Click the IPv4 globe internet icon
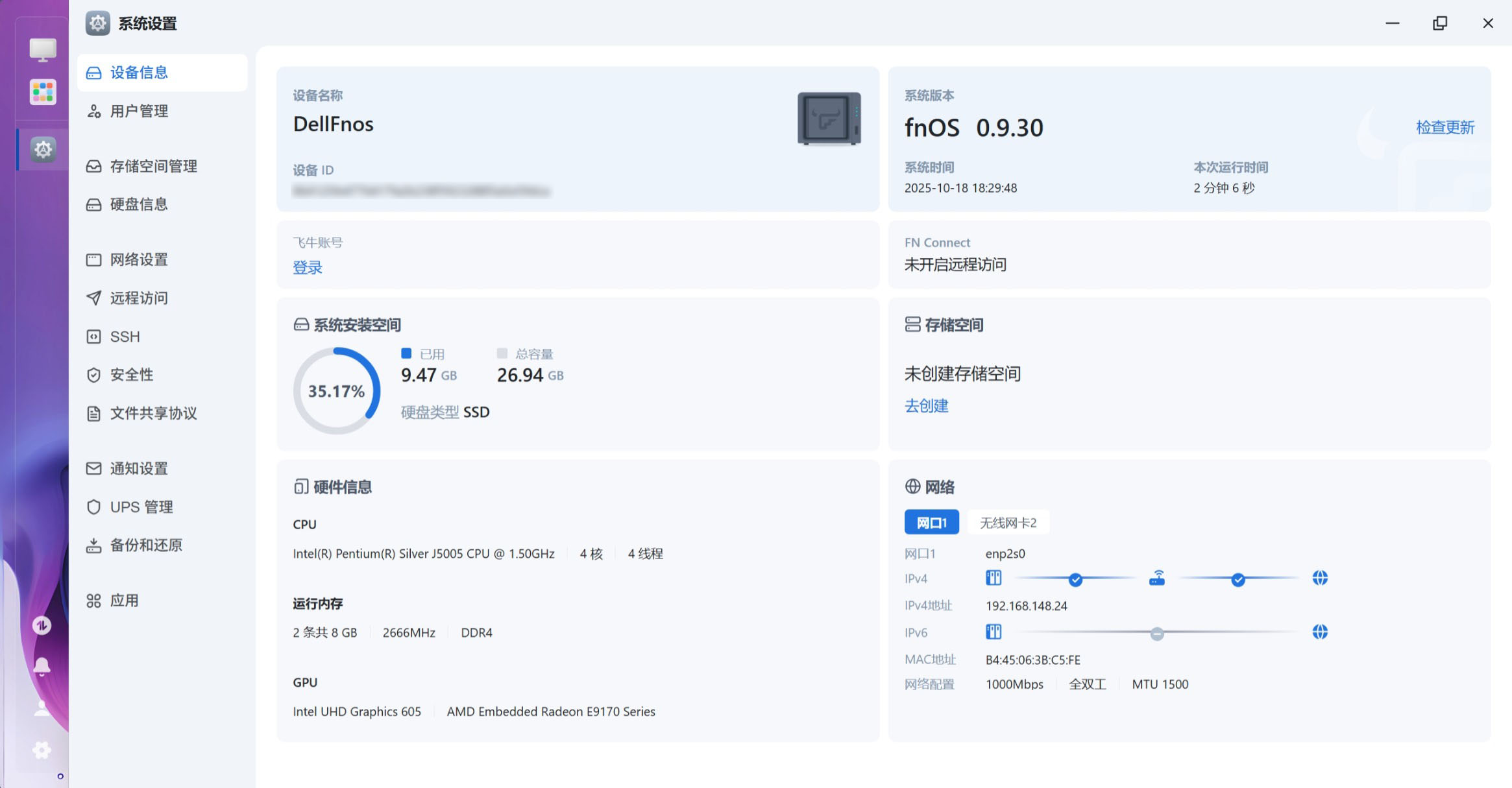The image size is (1512, 788). (1319, 578)
